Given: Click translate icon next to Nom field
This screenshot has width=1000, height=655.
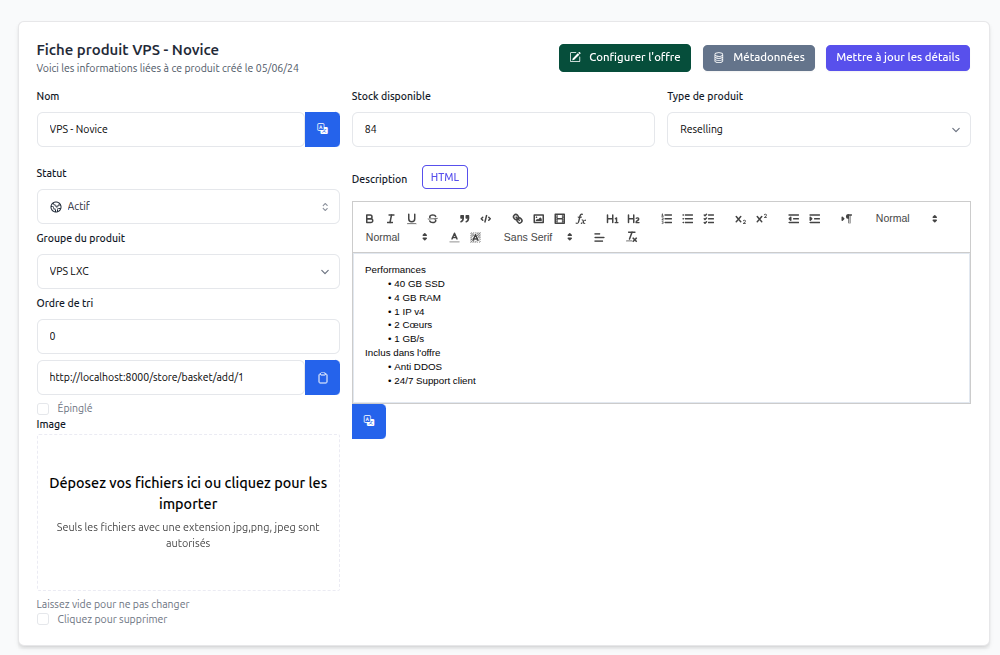Looking at the screenshot, I should [x=322, y=130].
